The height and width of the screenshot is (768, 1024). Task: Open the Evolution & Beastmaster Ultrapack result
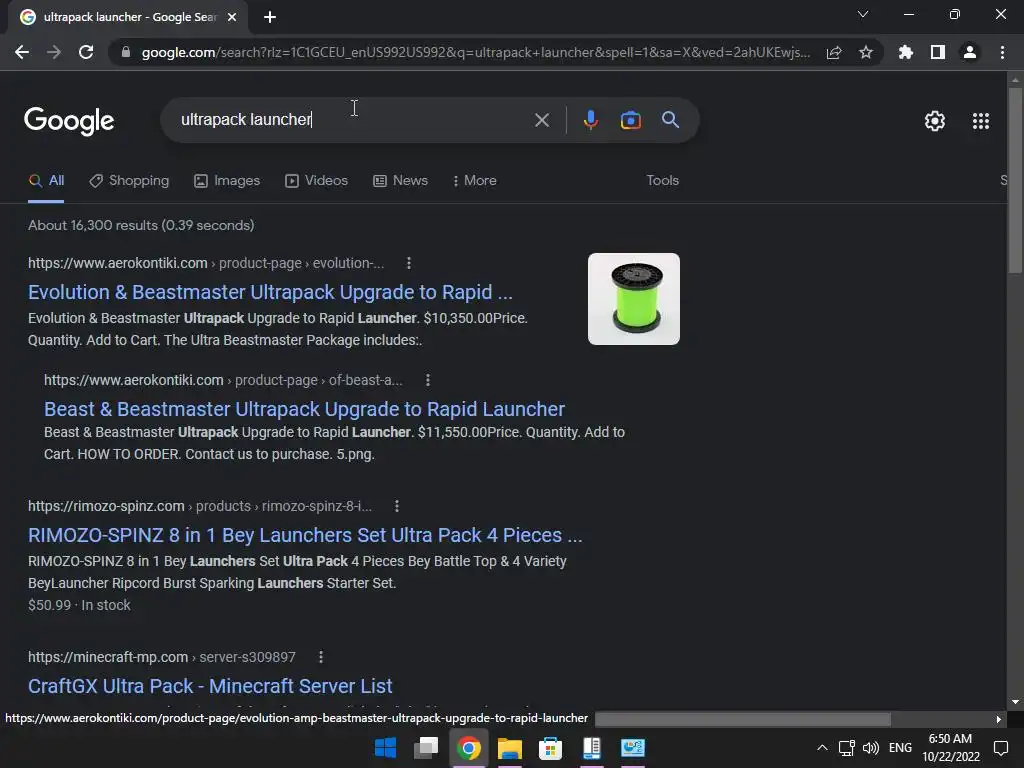(x=270, y=292)
